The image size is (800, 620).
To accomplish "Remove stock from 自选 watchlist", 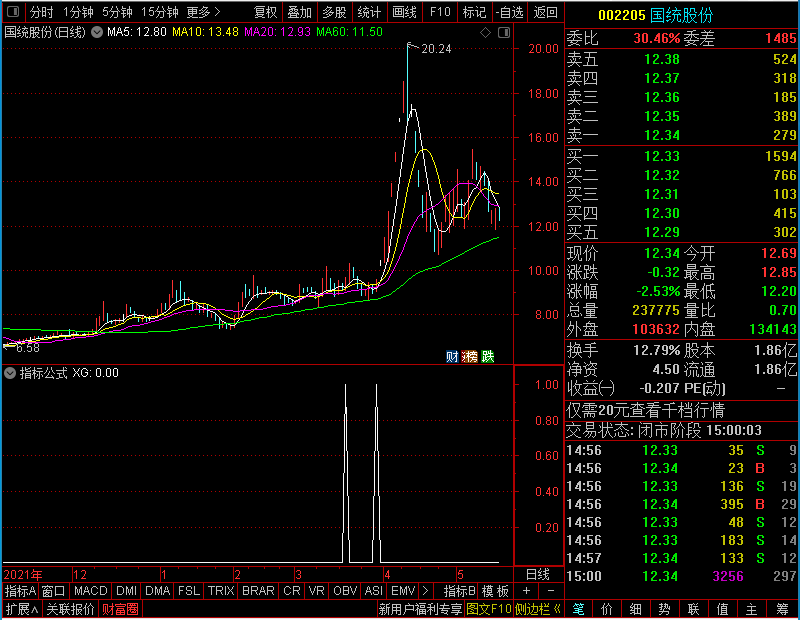I will coord(510,12).
